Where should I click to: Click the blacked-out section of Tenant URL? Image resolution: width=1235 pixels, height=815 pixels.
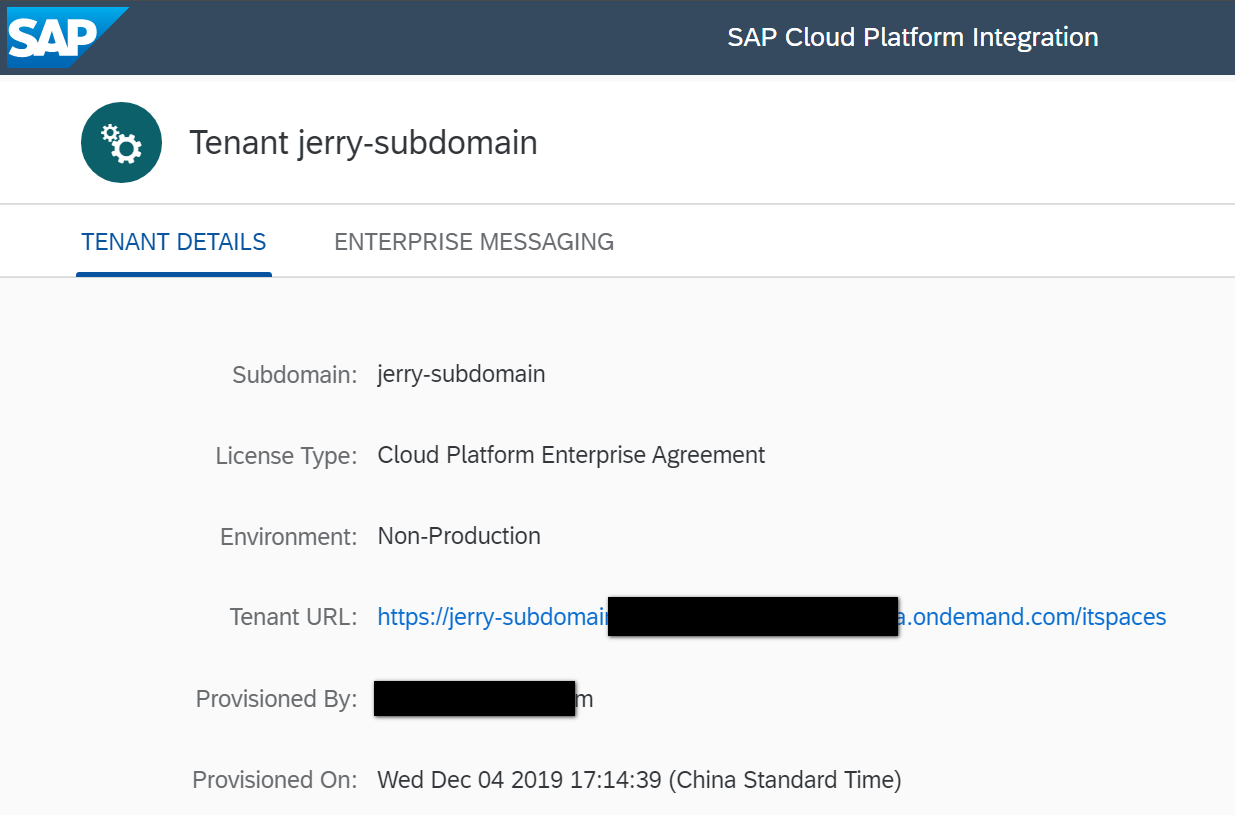click(x=752, y=617)
